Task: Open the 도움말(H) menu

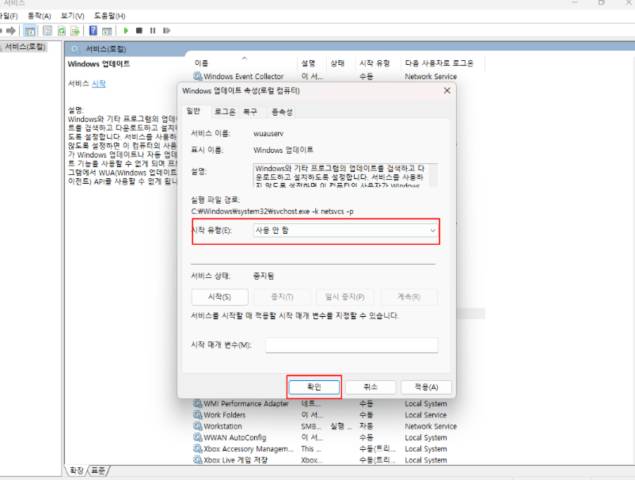Action: (109, 16)
